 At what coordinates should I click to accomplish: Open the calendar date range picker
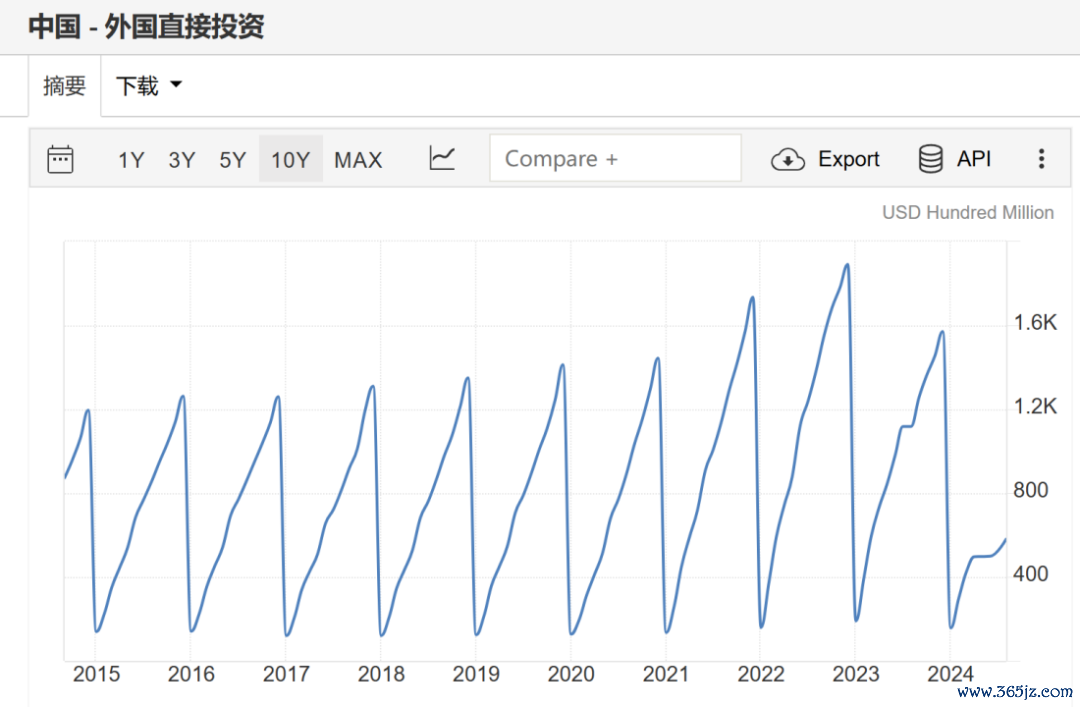[60, 159]
